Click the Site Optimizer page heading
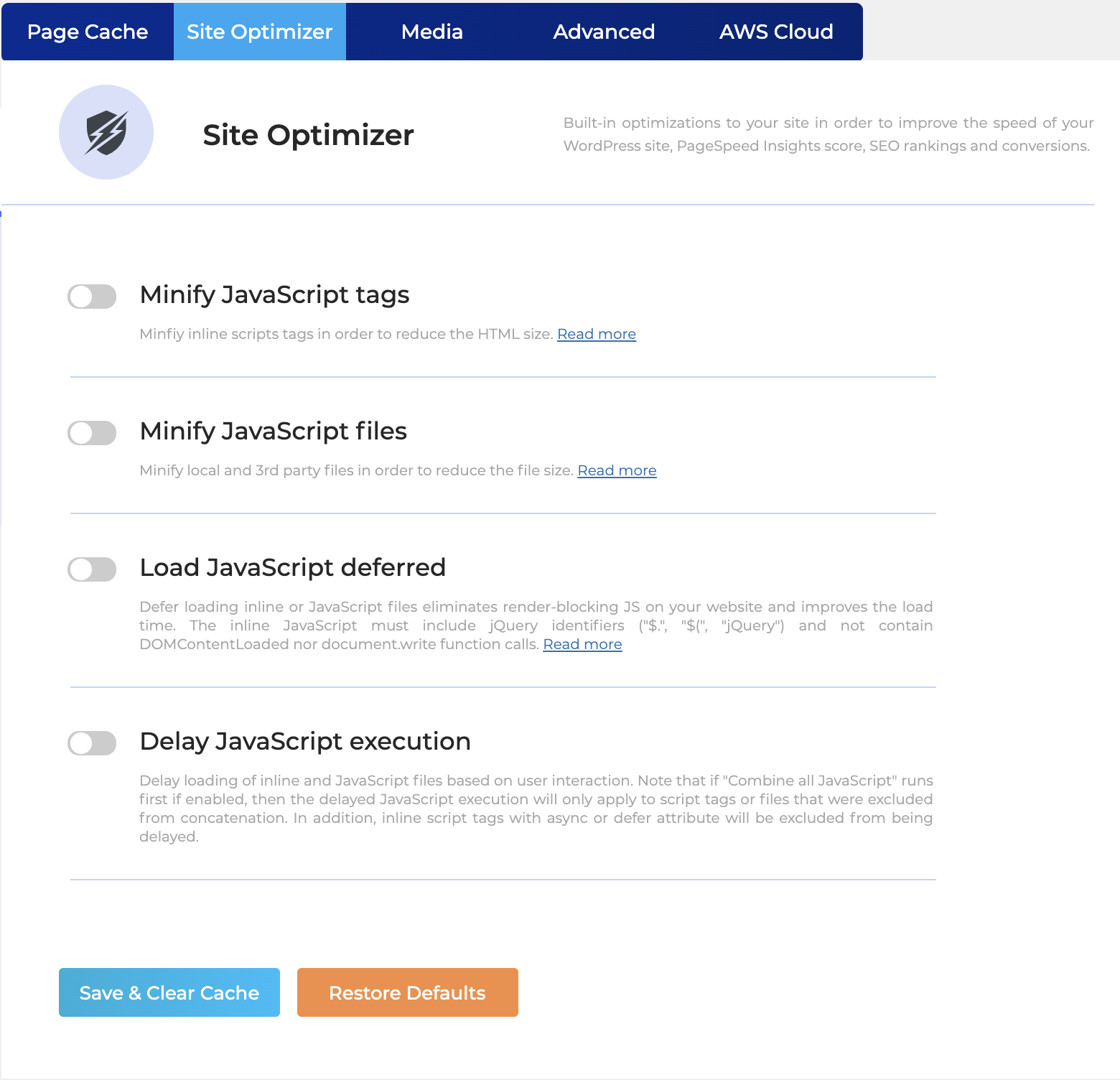The height and width of the screenshot is (1080, 1120). point(308,135)
